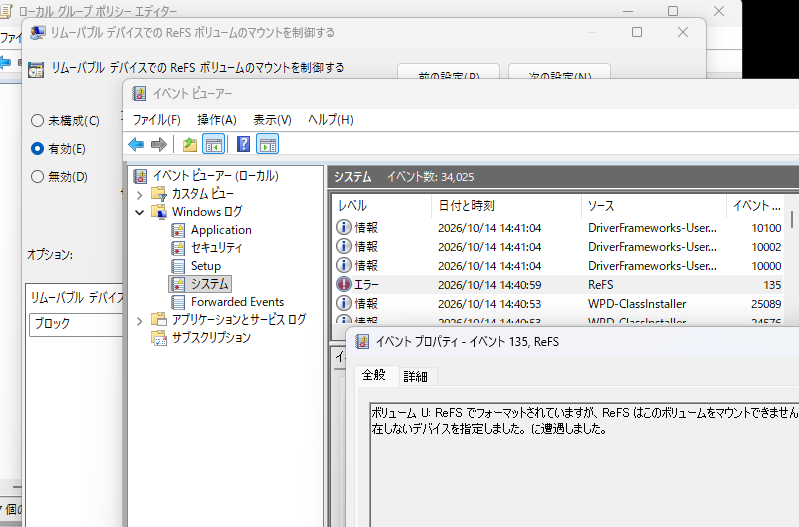Toggle the console tree pane toolbar icon
799x527 pixels.
point(214,145)
